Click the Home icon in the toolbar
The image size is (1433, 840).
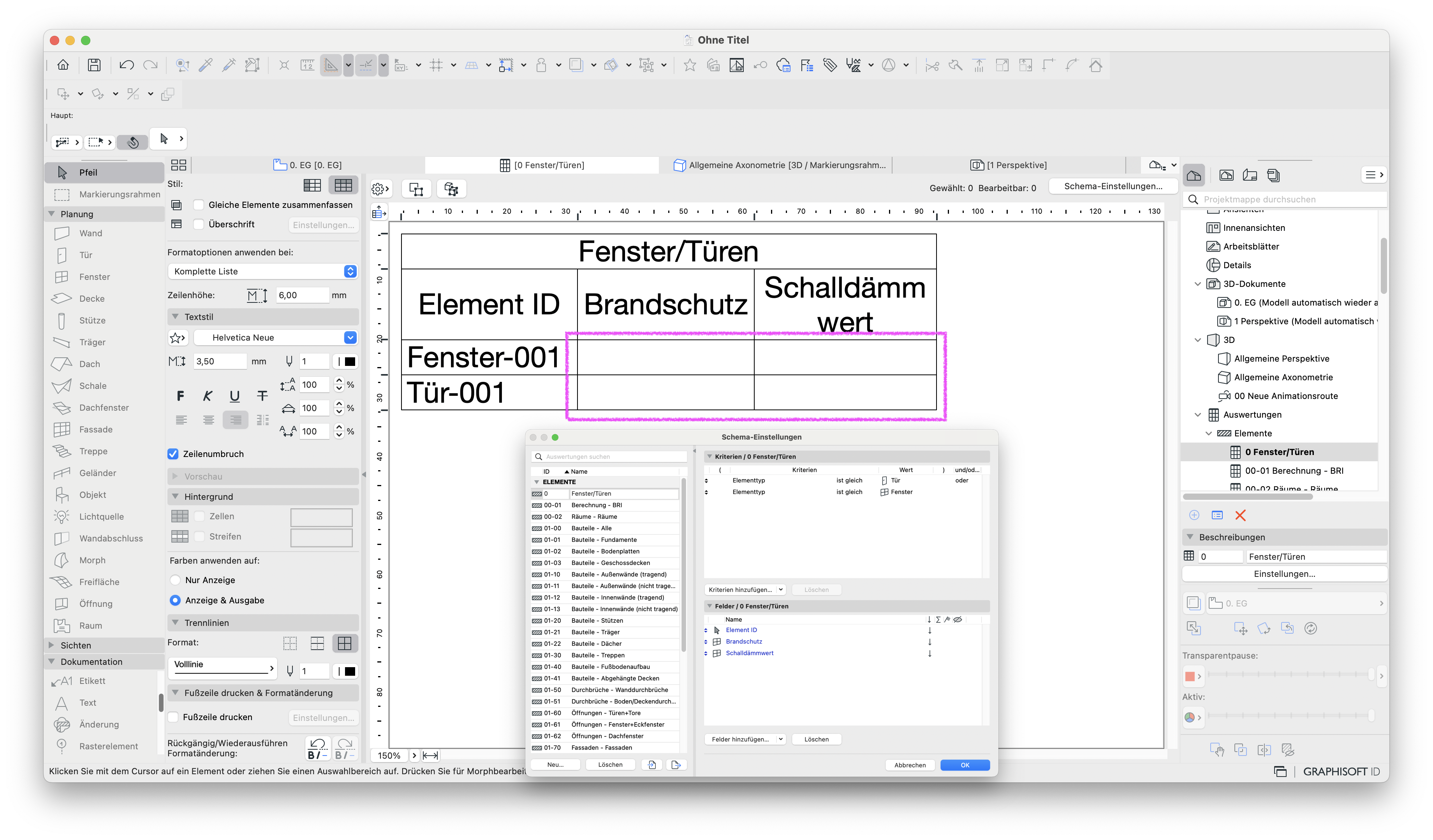pos(63,65)
